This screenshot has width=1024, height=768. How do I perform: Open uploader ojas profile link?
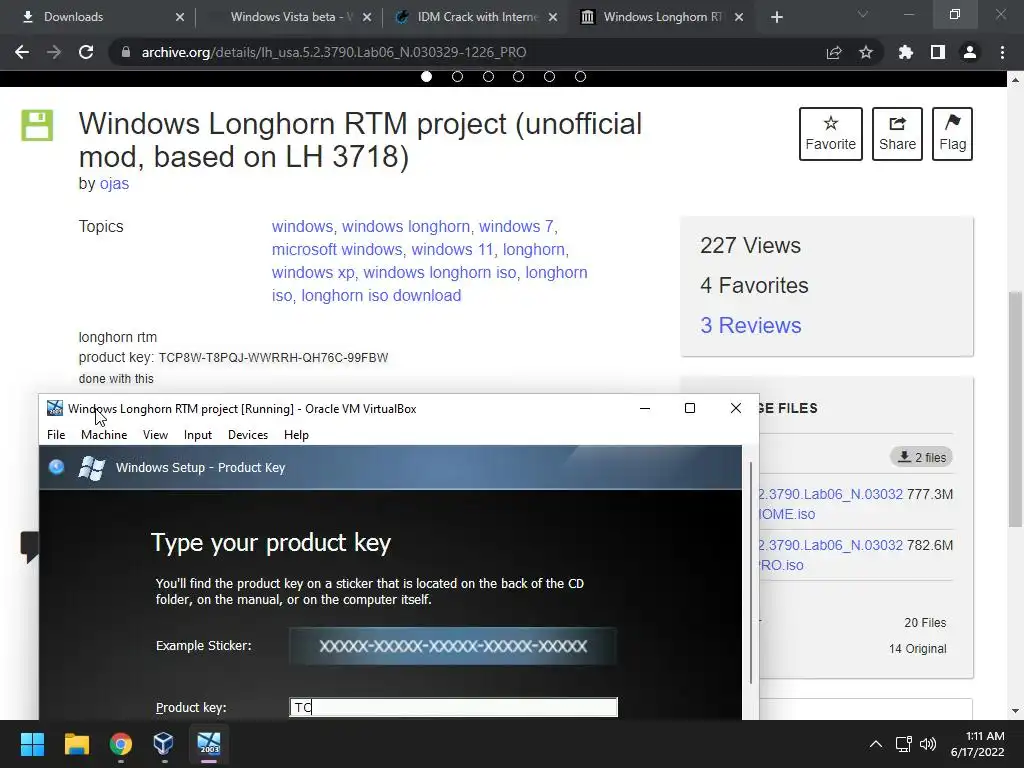click(x=114, y=184)
